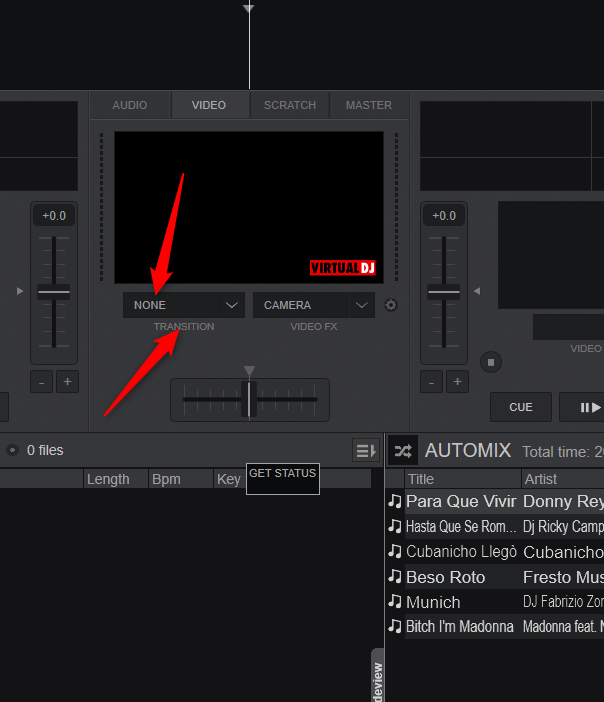Screen dimensions: 604x702
Task: Open the file list options menu icon
Action: click(x=366, y=450)
